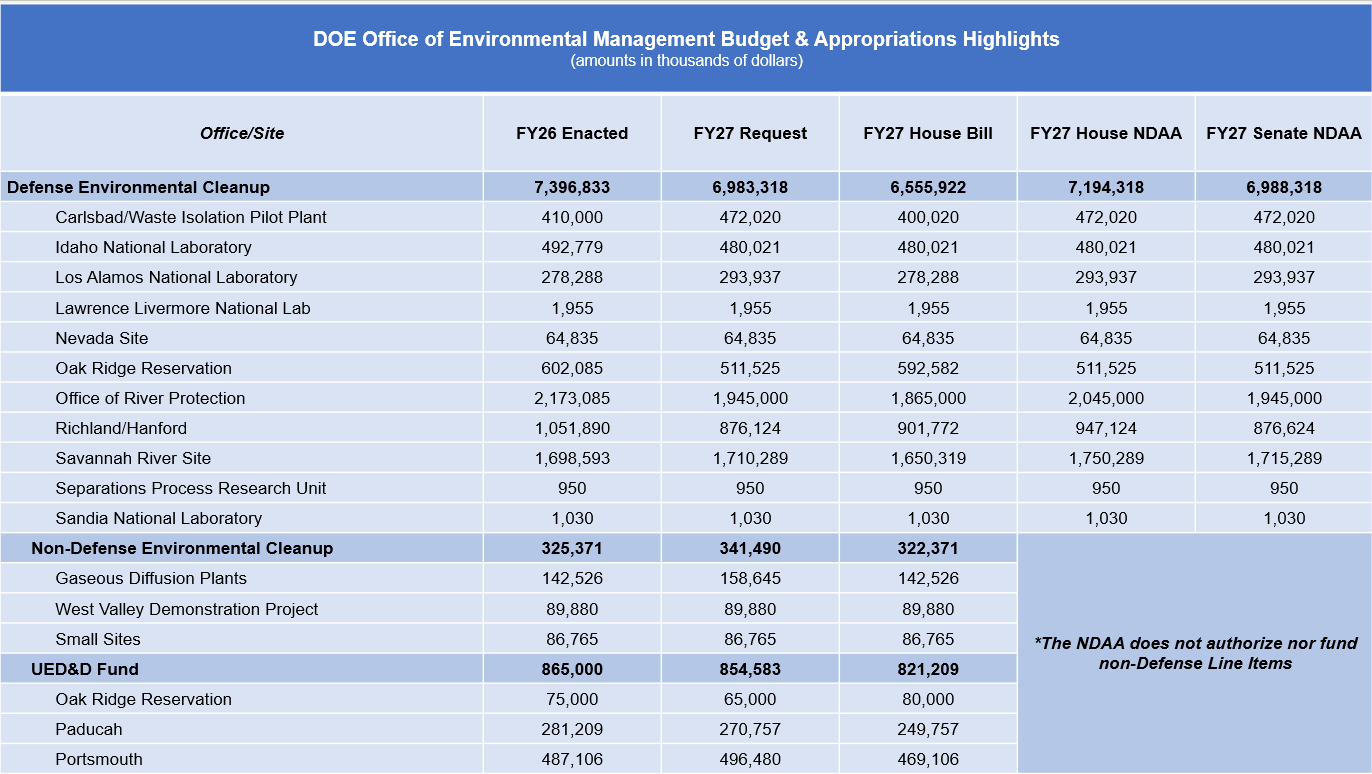Image resolution: width=1372 pixels, height=774 pixels.
Task: Click the 'UED&D Fund' section header
Action: point(85,669)
